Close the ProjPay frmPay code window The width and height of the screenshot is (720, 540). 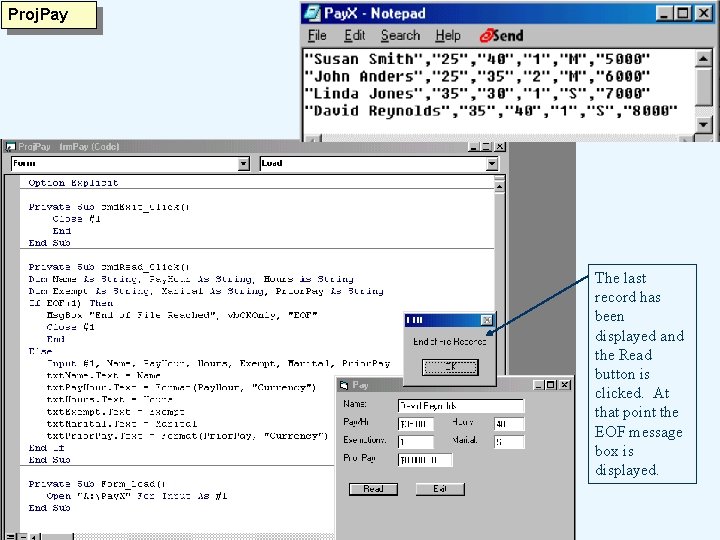500,147
